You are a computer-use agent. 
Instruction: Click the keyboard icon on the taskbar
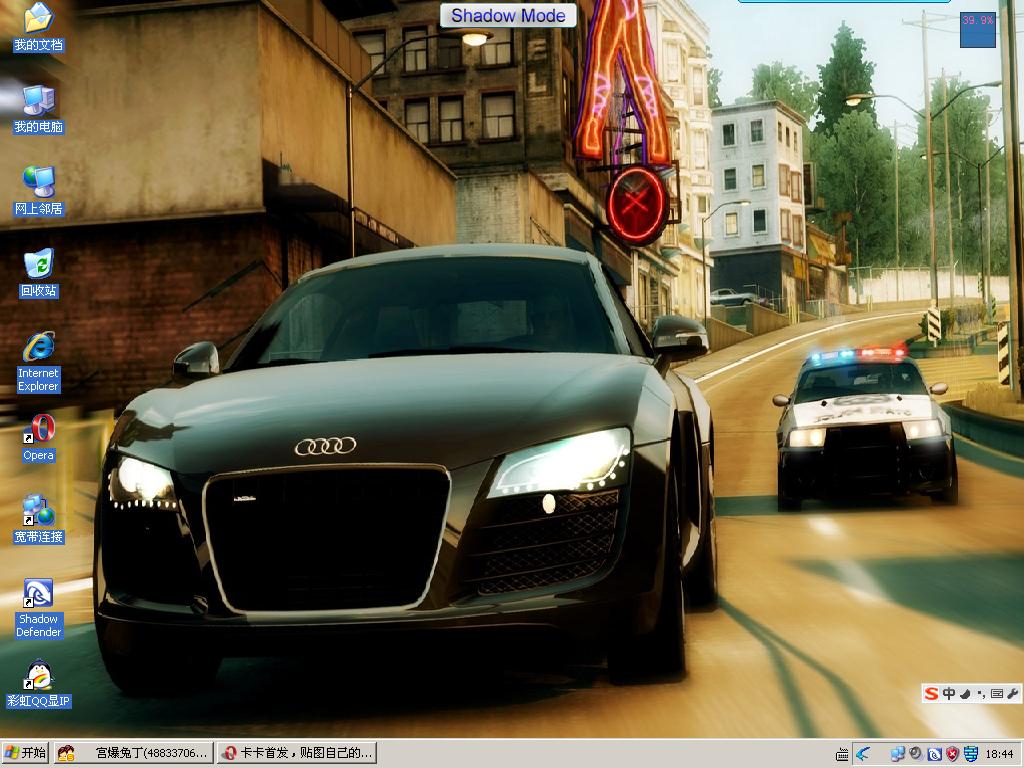[842, 754]
